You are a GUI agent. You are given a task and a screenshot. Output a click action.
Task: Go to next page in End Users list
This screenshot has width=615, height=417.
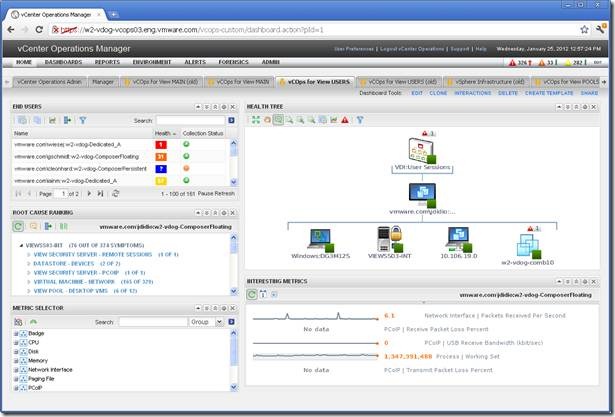pos(89,193)
